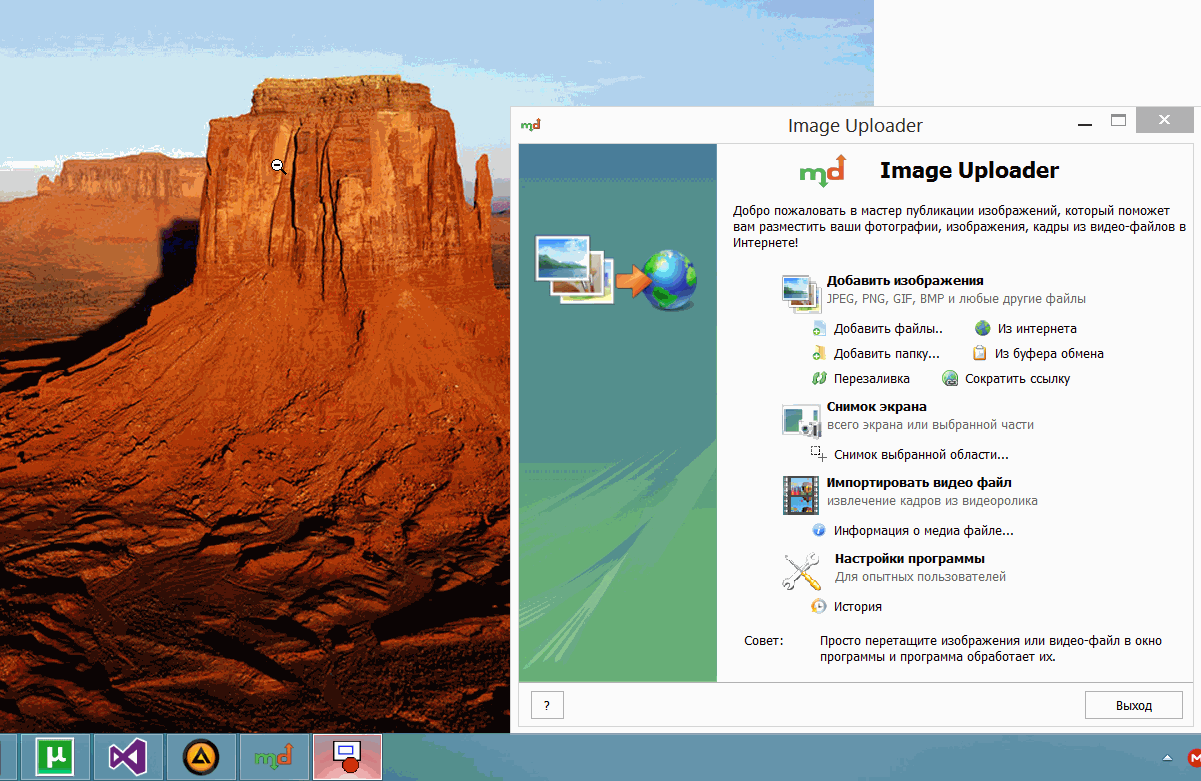
Task: Click the clock icon next to "История"
Action: (818, 606)
